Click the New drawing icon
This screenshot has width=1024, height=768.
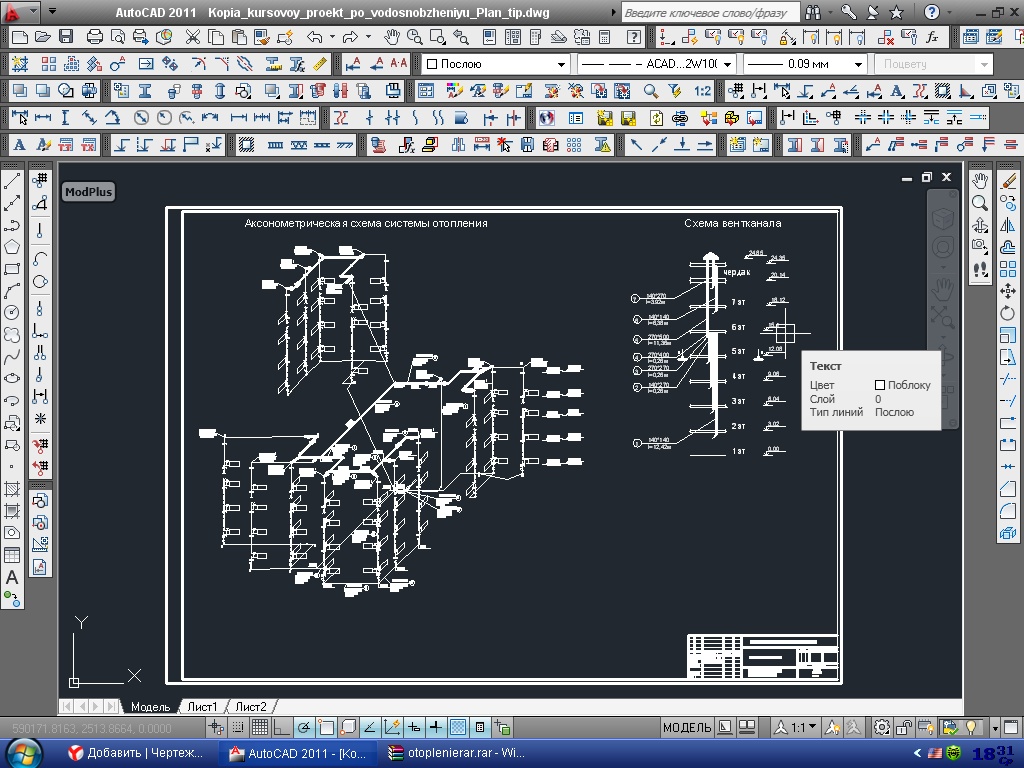20,37
